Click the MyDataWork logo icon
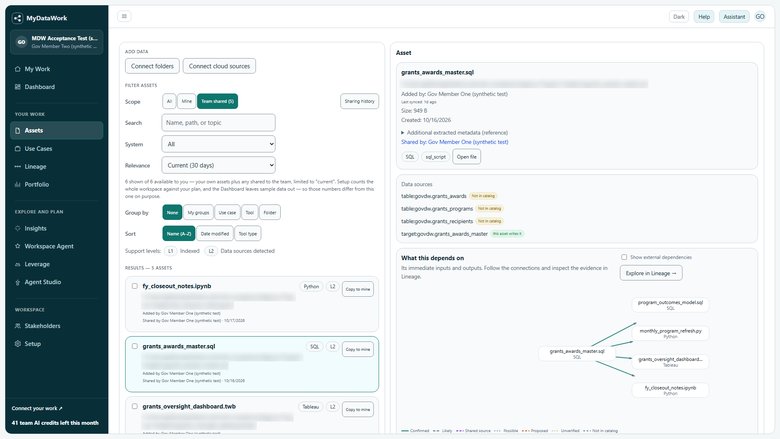 (x=17, y=18)
